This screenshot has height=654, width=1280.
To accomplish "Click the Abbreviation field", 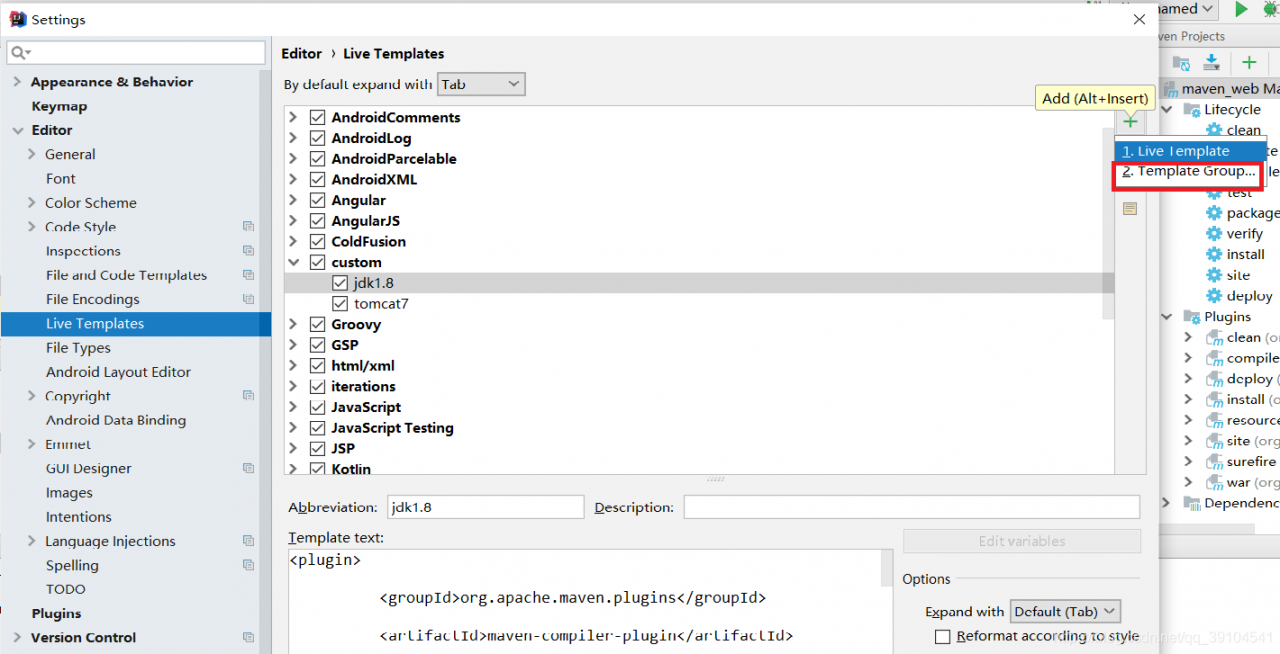I will (485, 507).
